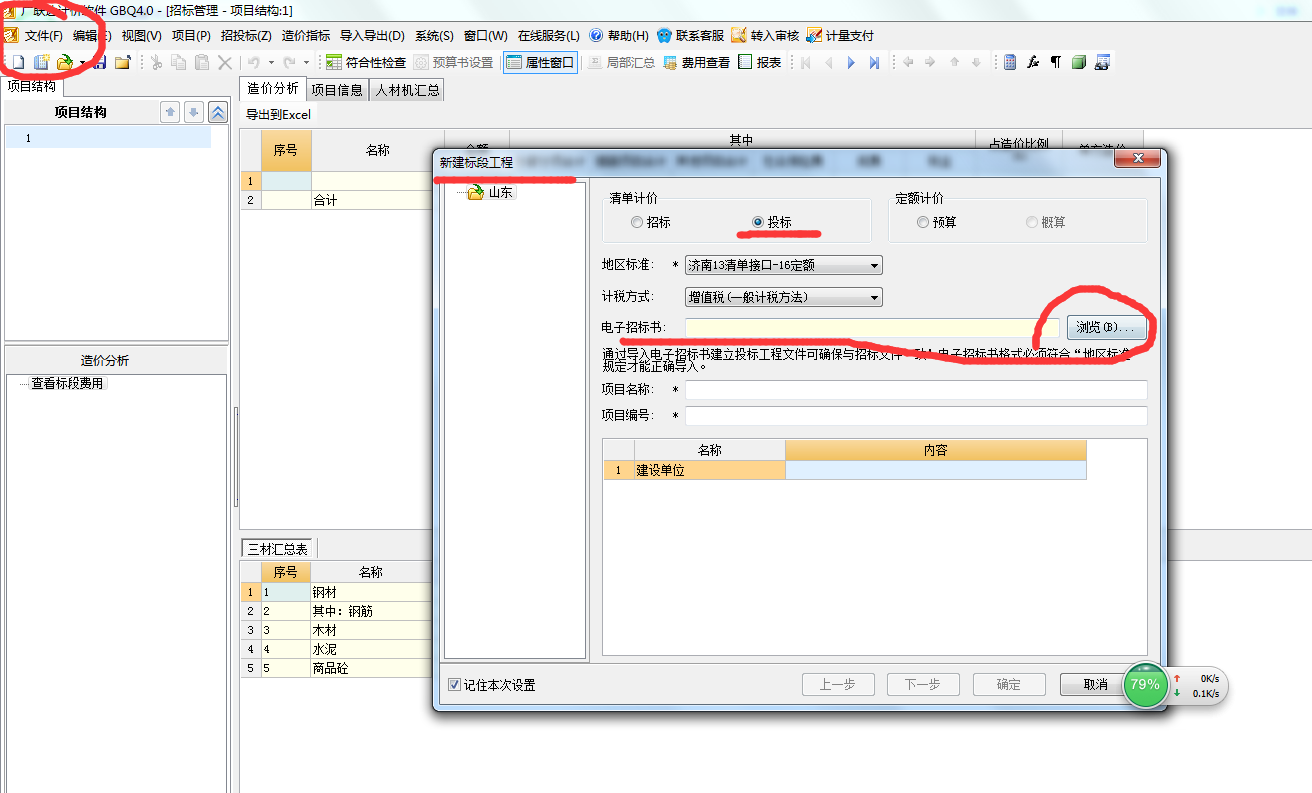Open 费用查看 cost view
The width and height of the screenshot is (1312, 793).
pyautogui.click(x=696, y=62)
